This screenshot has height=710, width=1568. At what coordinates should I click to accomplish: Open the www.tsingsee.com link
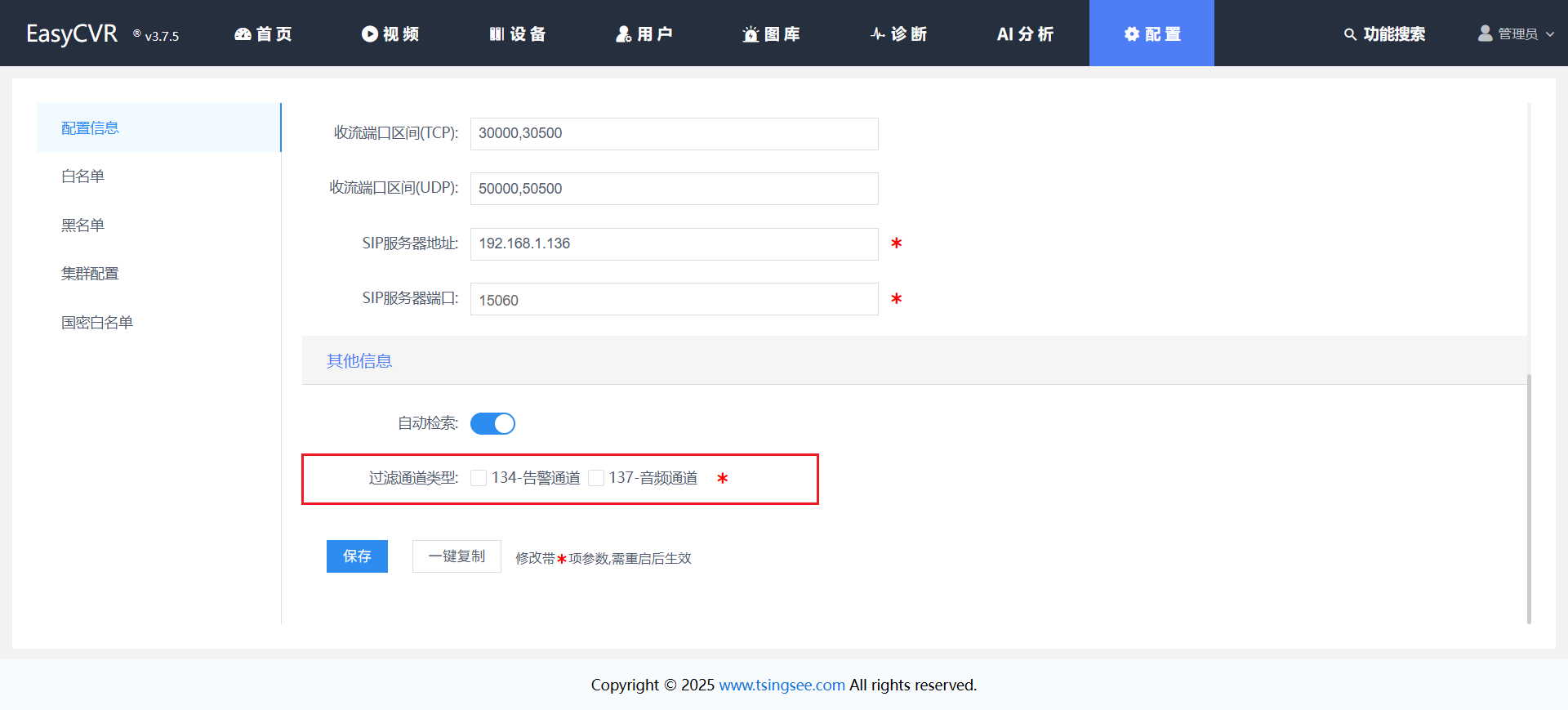782,685
